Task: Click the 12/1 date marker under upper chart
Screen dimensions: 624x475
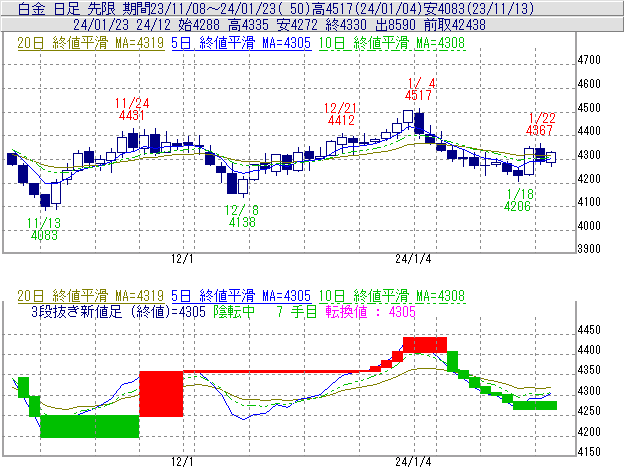Action: (x=182, y=259)
